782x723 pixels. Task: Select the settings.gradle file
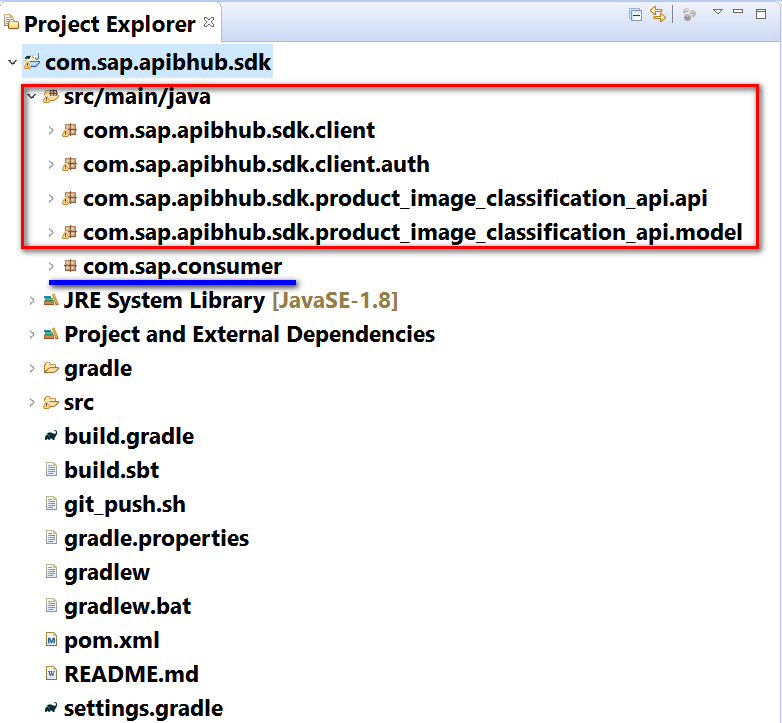pos(144,709)
